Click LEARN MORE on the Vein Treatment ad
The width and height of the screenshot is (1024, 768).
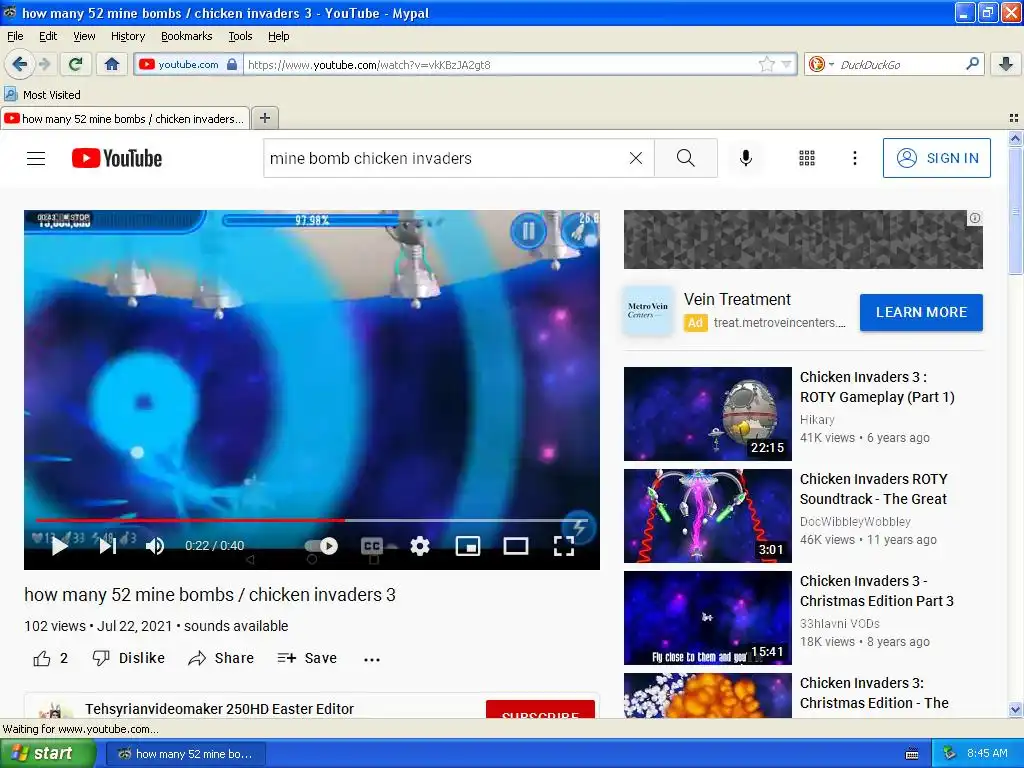click(x=921, y=312)
